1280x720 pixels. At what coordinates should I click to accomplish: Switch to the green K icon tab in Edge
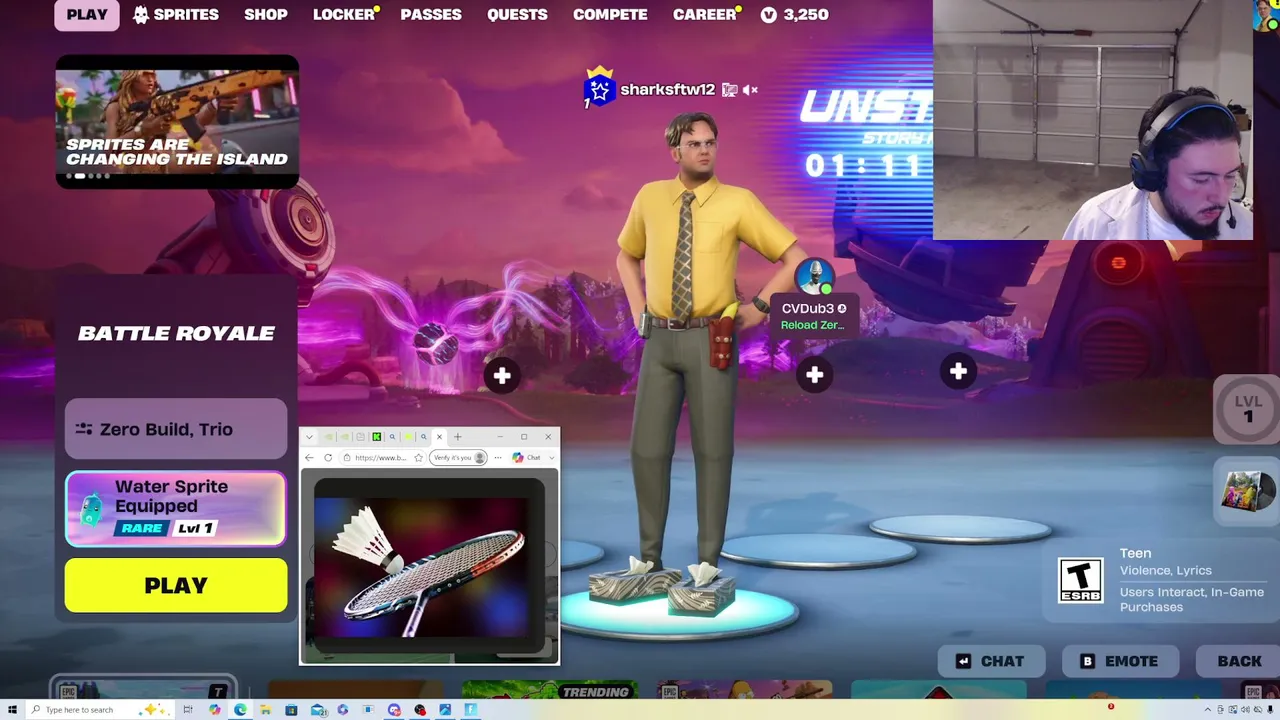pyautogui.click(x=376, y=437)
